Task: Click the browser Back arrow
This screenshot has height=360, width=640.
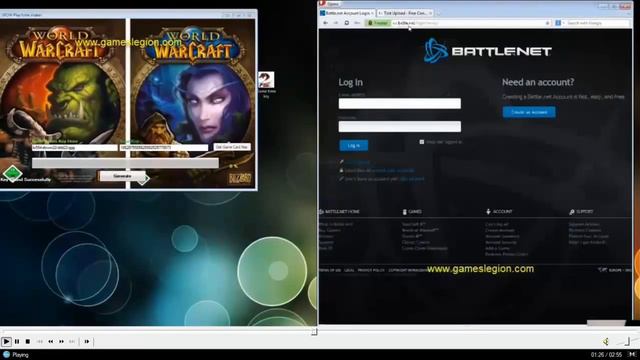Action: coord(325,23)
